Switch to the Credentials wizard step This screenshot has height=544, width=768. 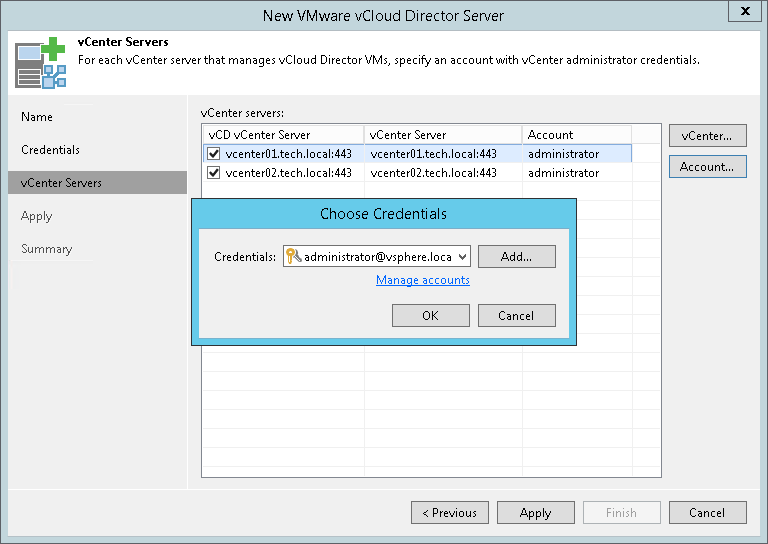(50, 150)
